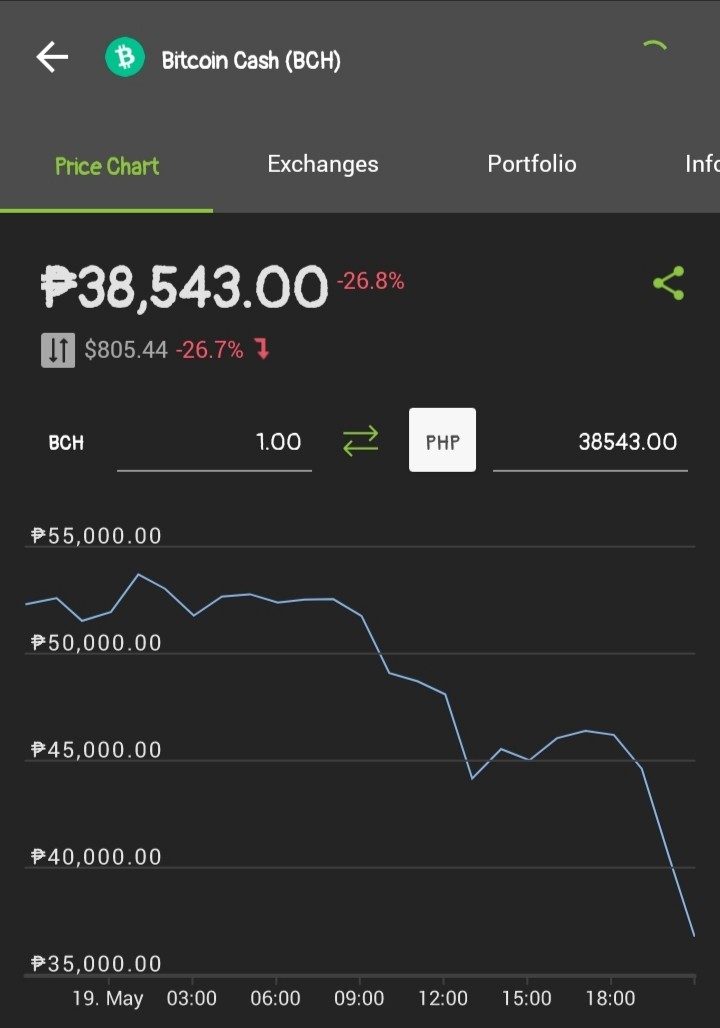Select the Price Chart tab

(107, 166)
